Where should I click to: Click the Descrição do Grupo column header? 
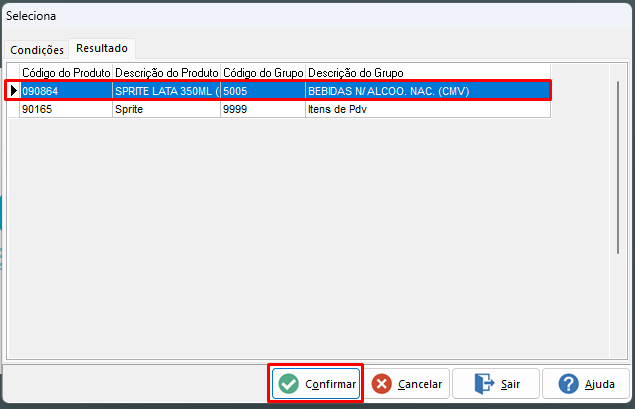point(428,73)
